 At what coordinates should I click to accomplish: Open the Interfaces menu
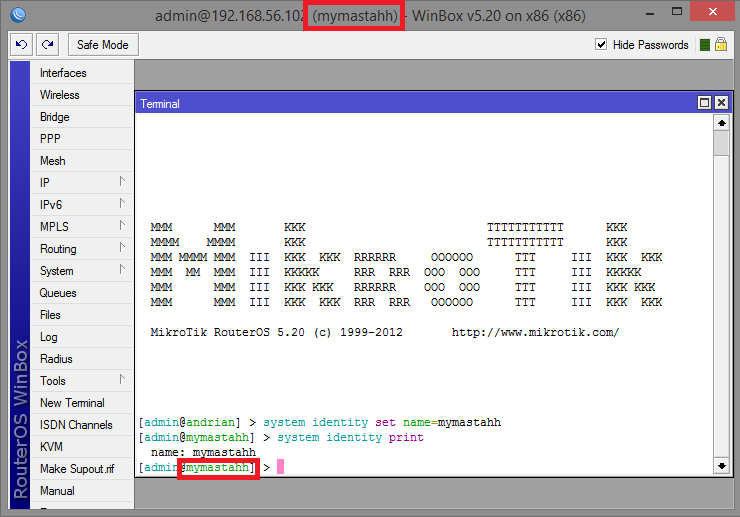[x=82, y=73]
